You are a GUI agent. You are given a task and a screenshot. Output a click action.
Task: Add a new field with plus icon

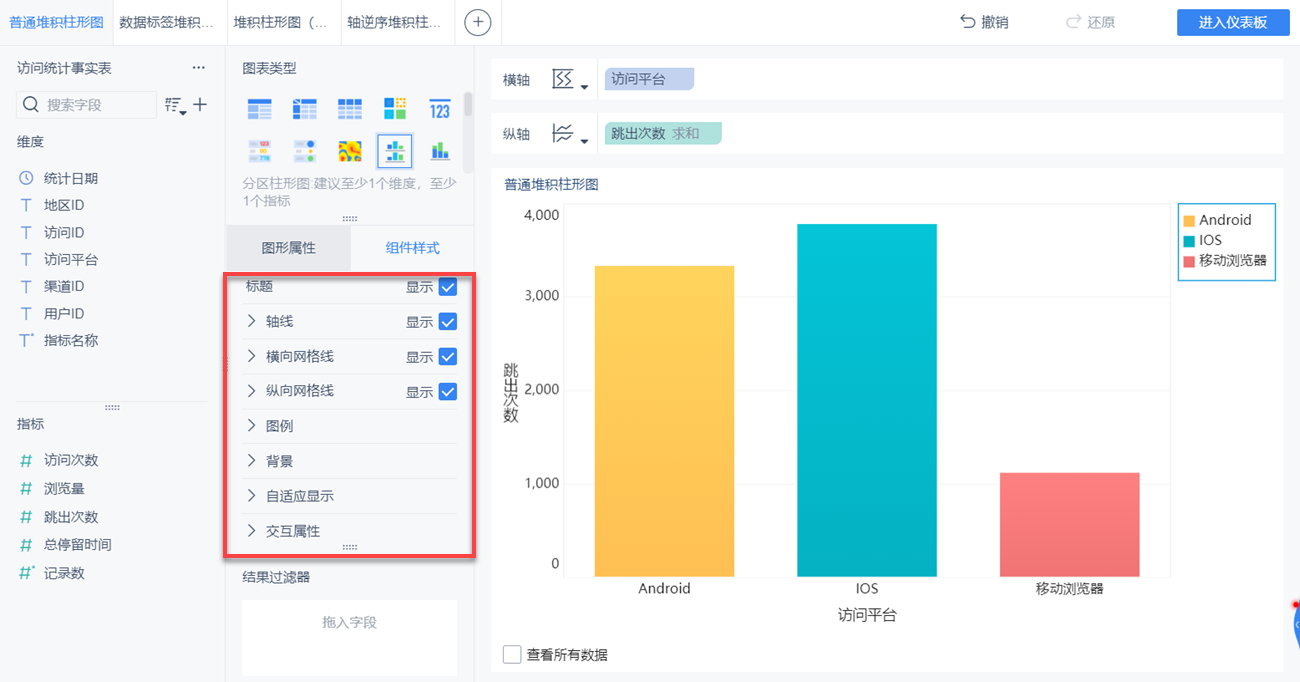point(200,104)
